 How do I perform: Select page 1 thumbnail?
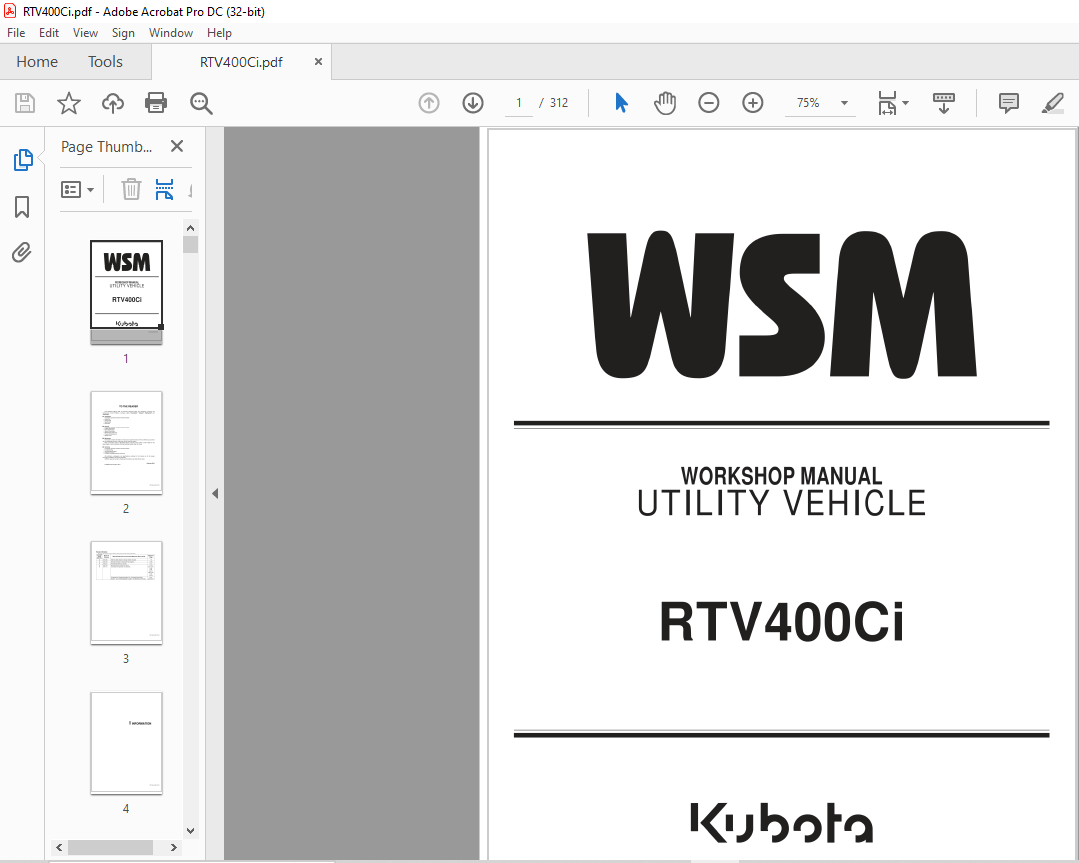[126, 292]
